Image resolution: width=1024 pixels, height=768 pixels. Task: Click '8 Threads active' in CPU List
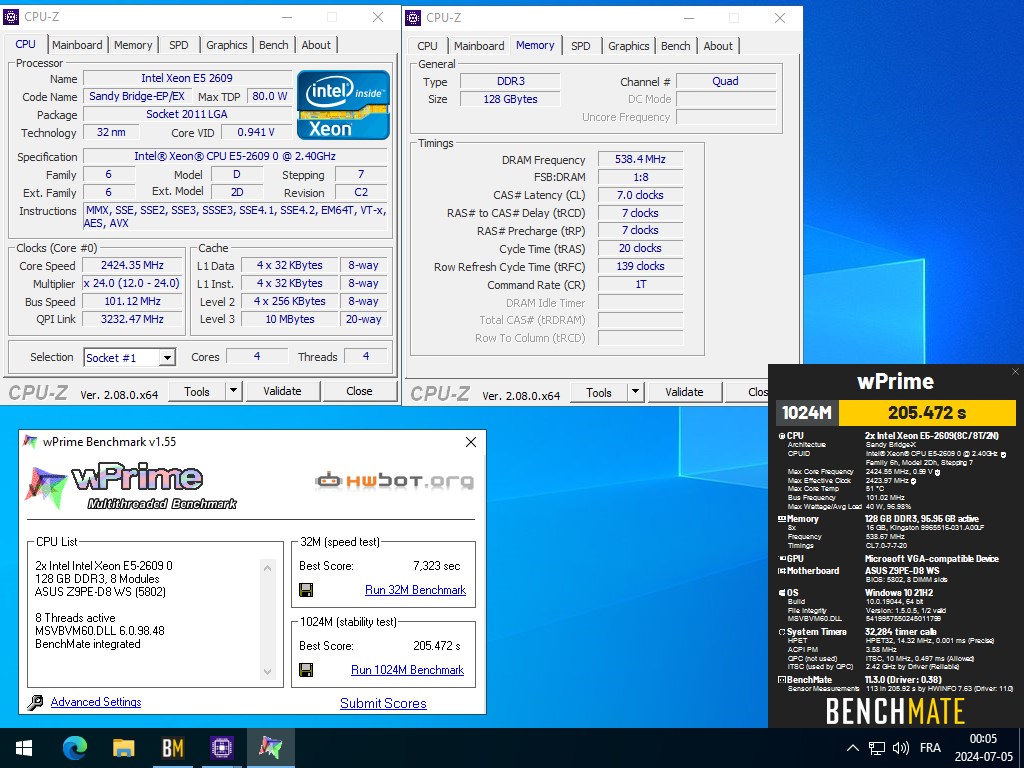click(75, 618)
